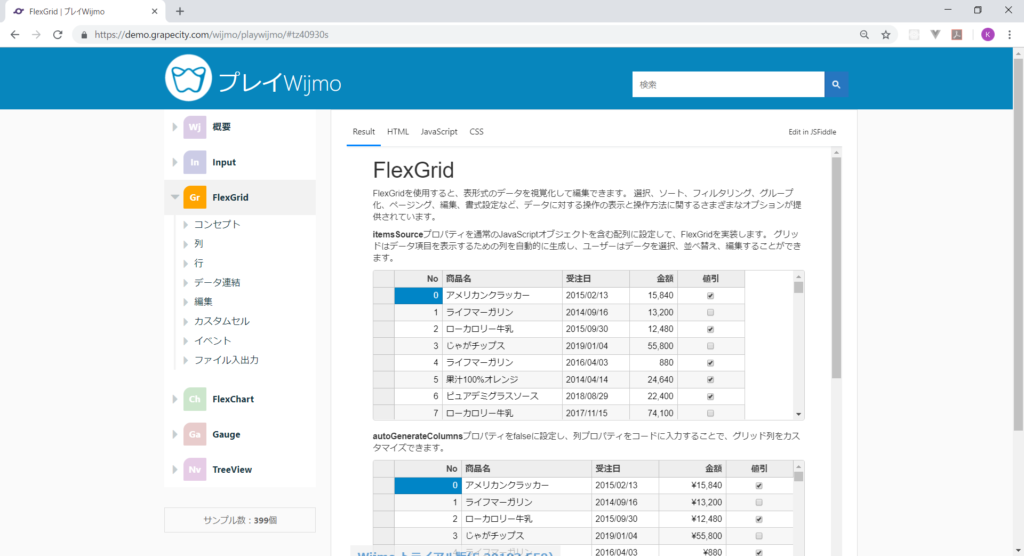Viewport: 1024px width, 556px height.
Task: Bookmark the page with the star icon
Action: [886, 35]
